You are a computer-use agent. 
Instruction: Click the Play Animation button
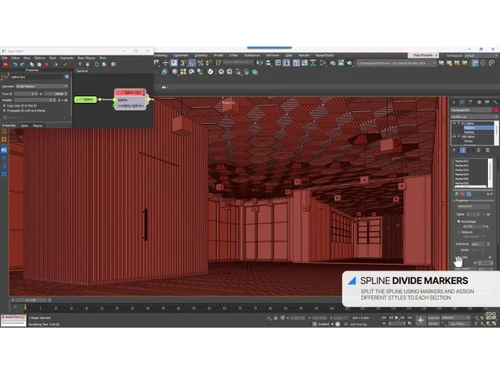[x=396, y=318]
